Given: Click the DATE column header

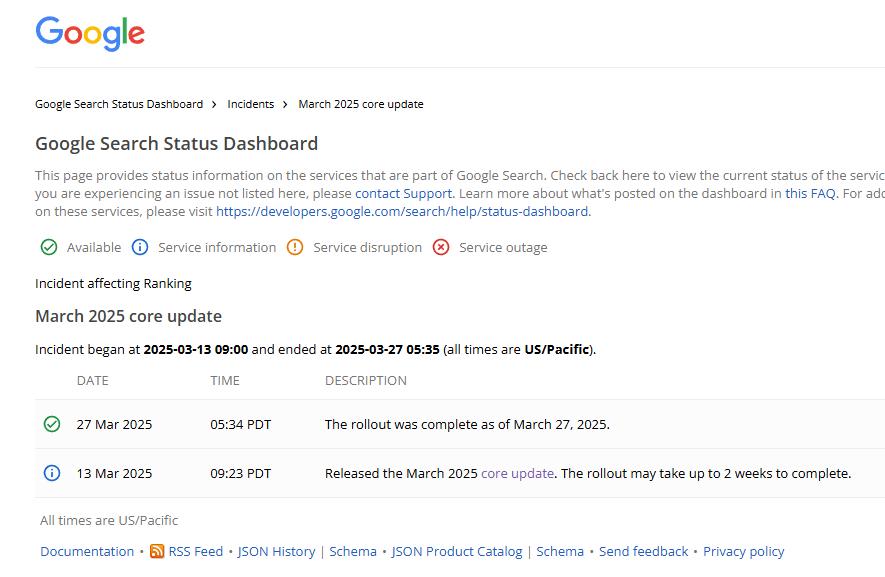Looking at the screenshot, I should [x=93, y=381].
